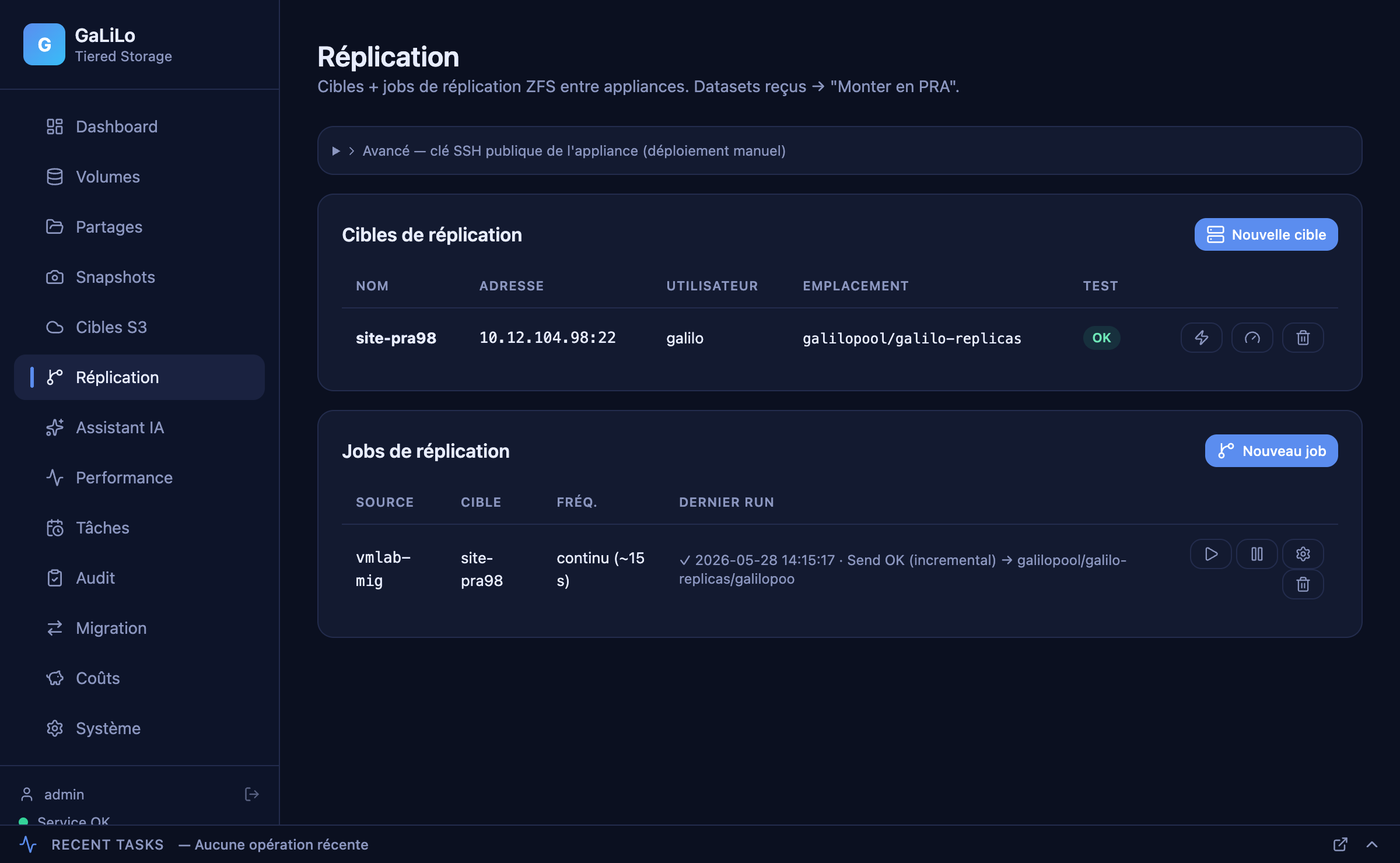
Task: Click the Nouvelle cible button
Action: (x=1266, y=234)
